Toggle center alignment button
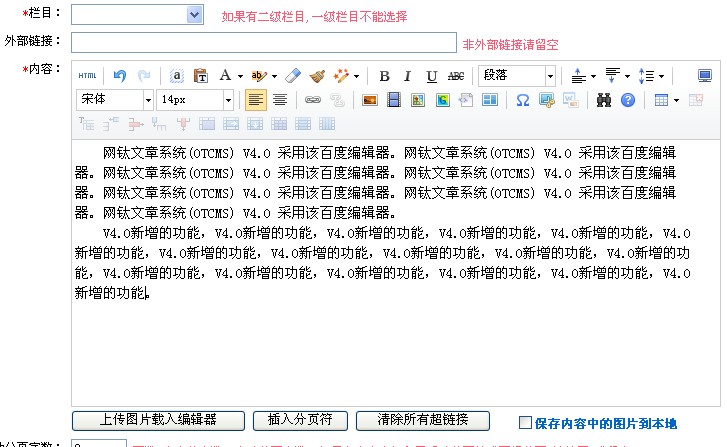 click(x=280, y=100)
